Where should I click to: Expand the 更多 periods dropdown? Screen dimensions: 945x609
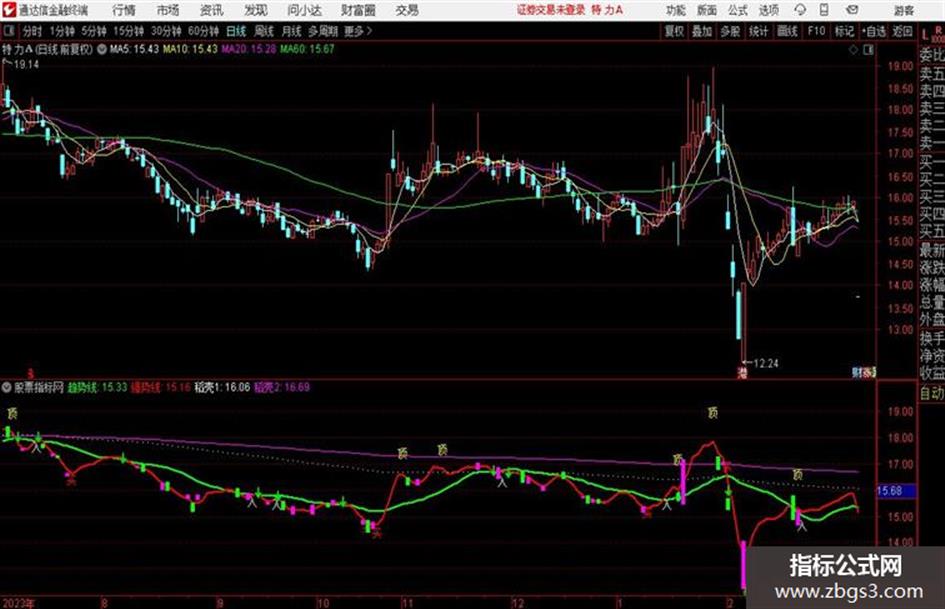(x=359, y=31)
